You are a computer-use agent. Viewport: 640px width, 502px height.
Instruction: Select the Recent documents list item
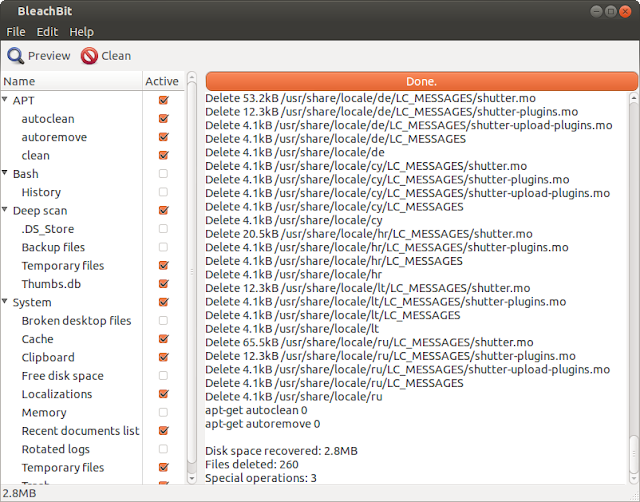(x=80, y=431)
